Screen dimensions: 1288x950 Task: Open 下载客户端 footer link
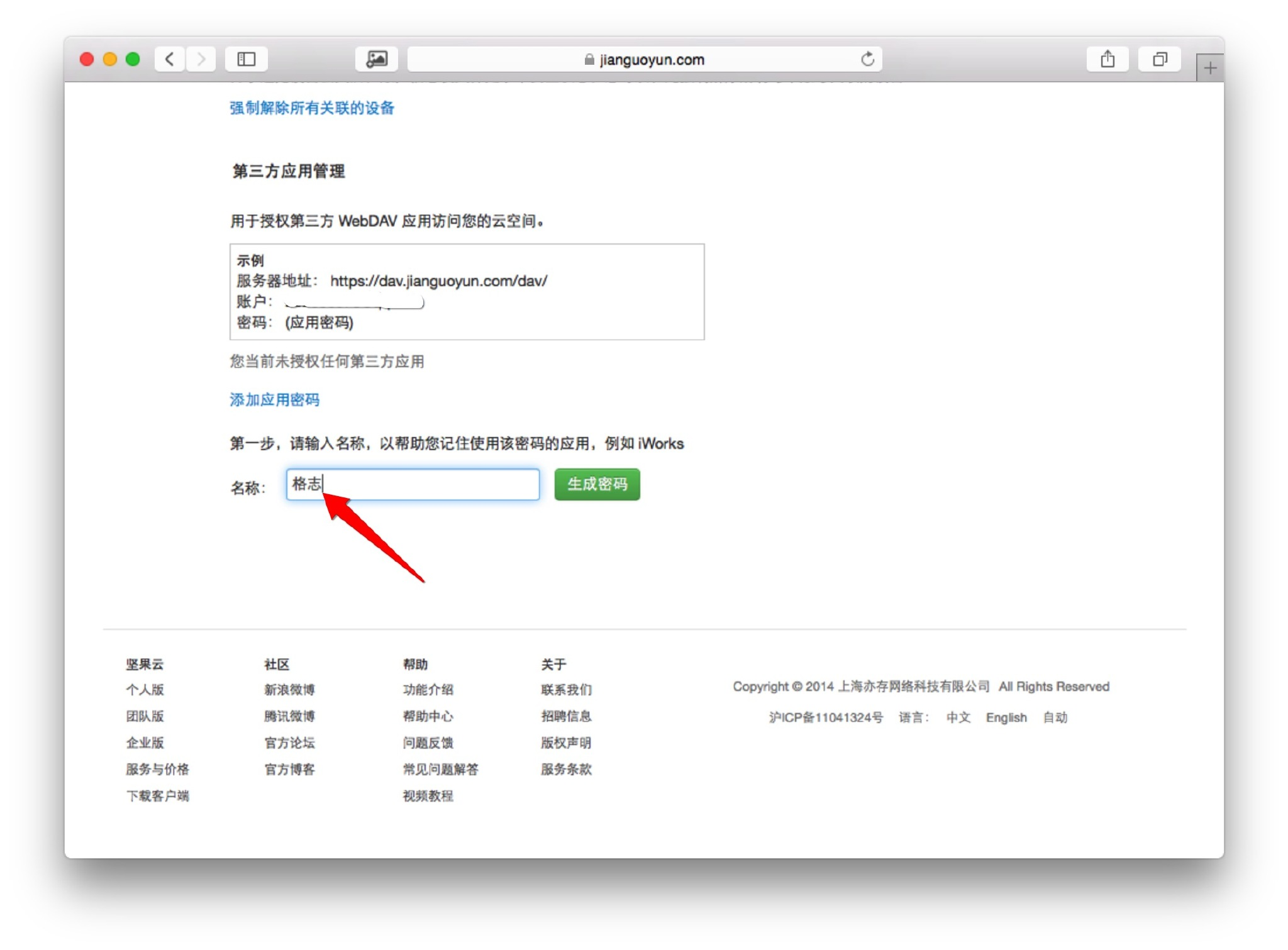click(x=157, y=796)
